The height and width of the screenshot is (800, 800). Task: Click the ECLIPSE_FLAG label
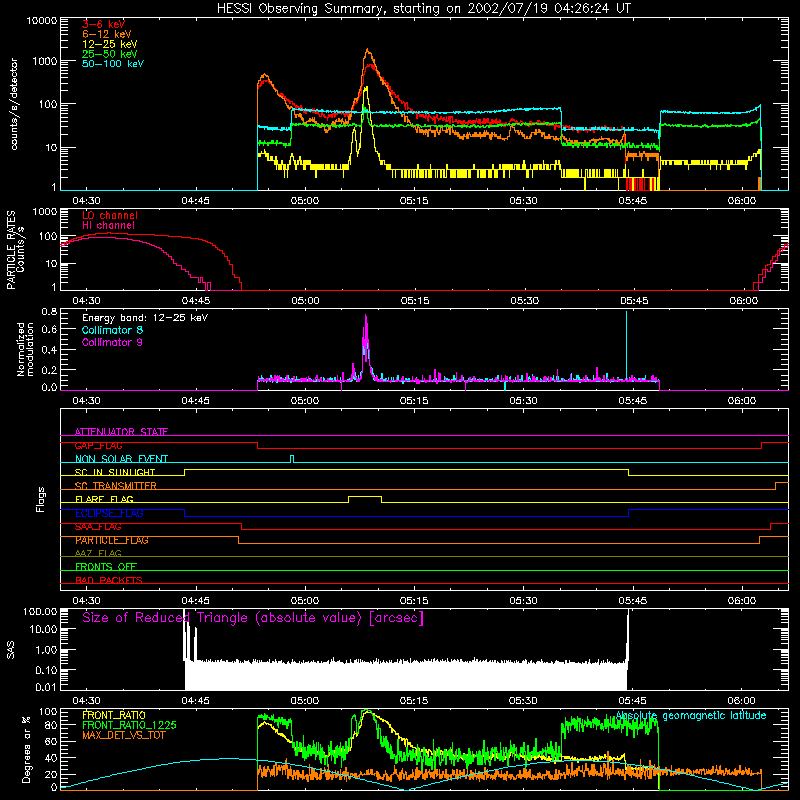(x=109, y=513)
